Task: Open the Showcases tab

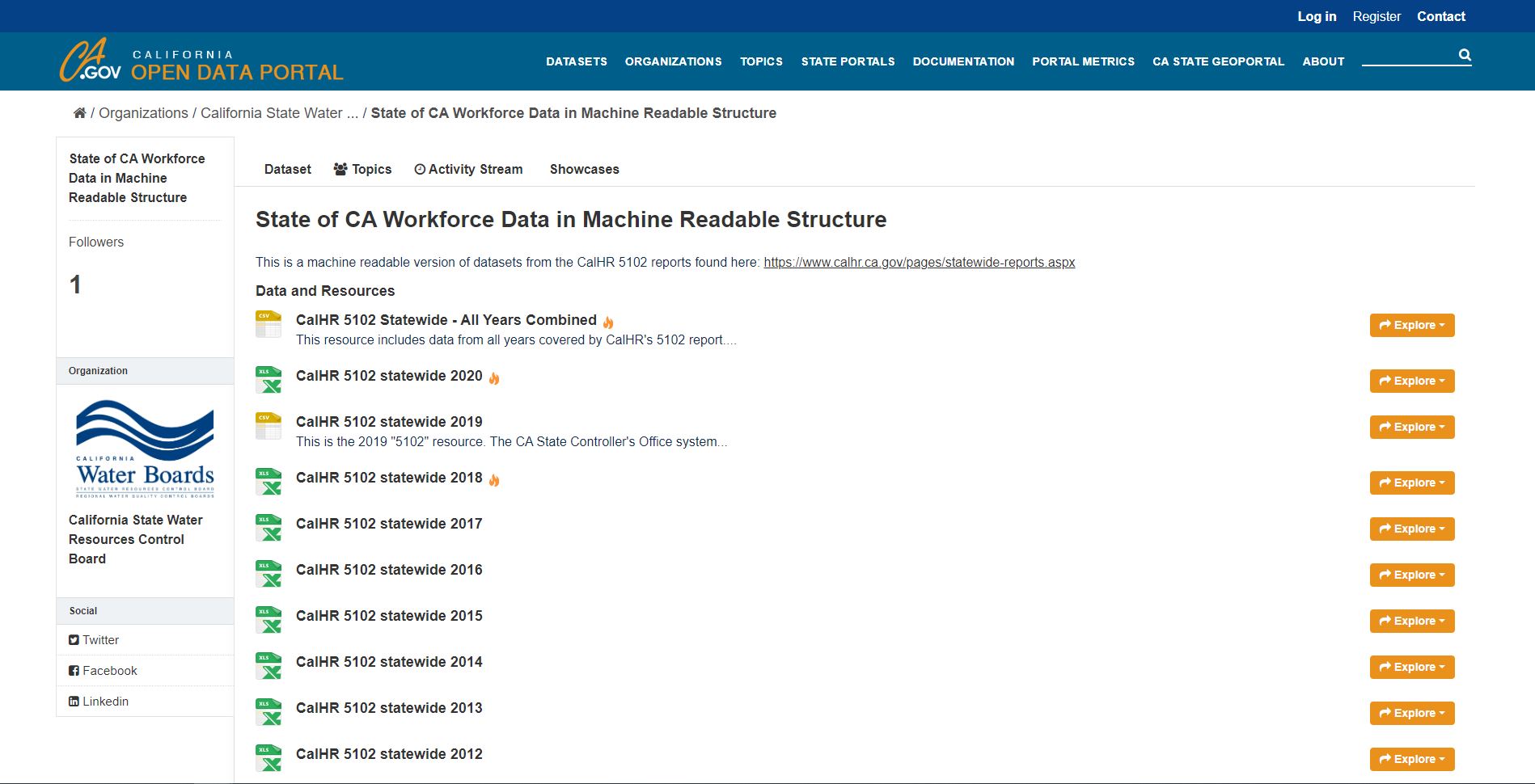Action: (x=584, y=169)
